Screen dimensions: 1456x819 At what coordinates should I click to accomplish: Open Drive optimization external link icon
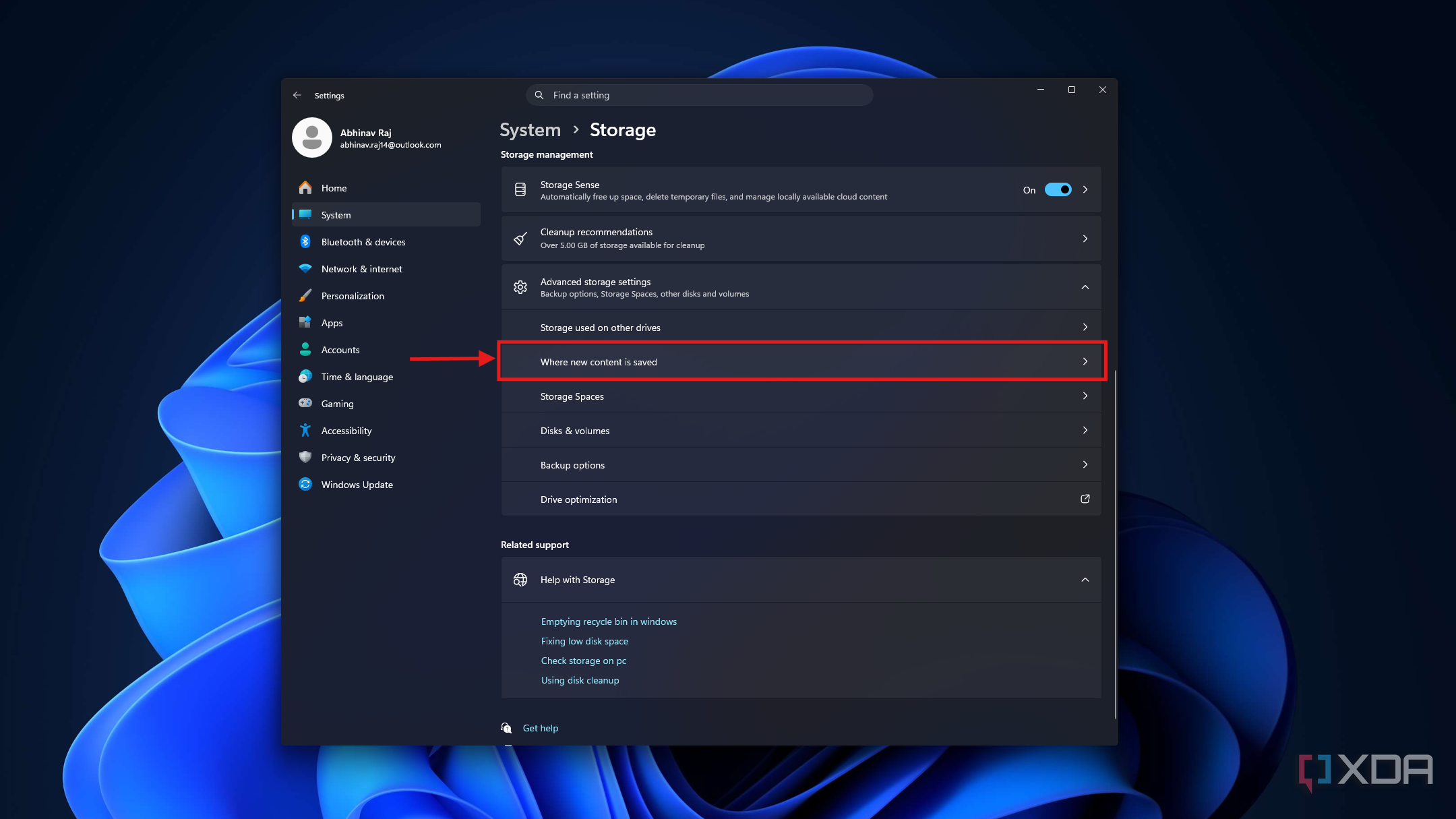(1085, 499)
